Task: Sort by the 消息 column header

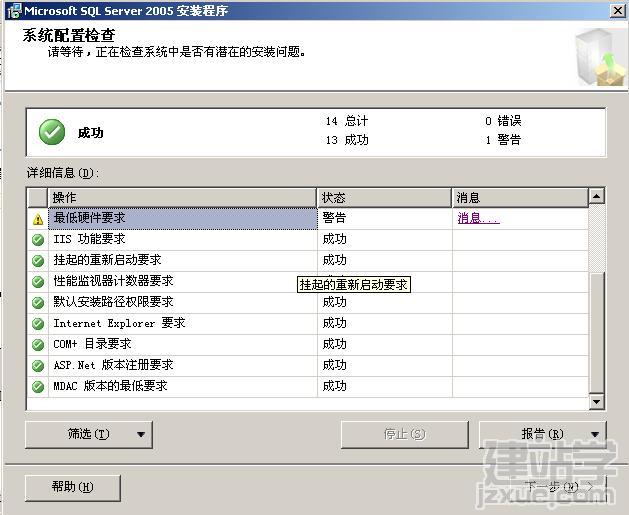Action: [x=520, y=197]
